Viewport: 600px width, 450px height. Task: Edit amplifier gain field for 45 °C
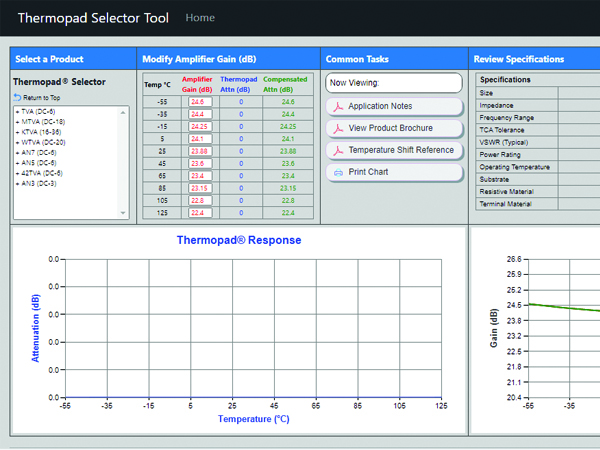click(200, 163)
